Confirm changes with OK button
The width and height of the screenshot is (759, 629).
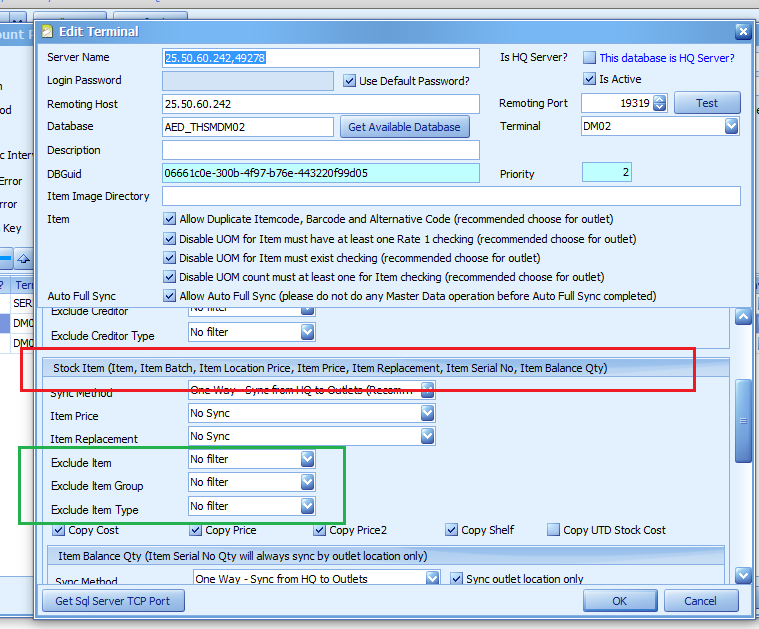coord(619,601)
